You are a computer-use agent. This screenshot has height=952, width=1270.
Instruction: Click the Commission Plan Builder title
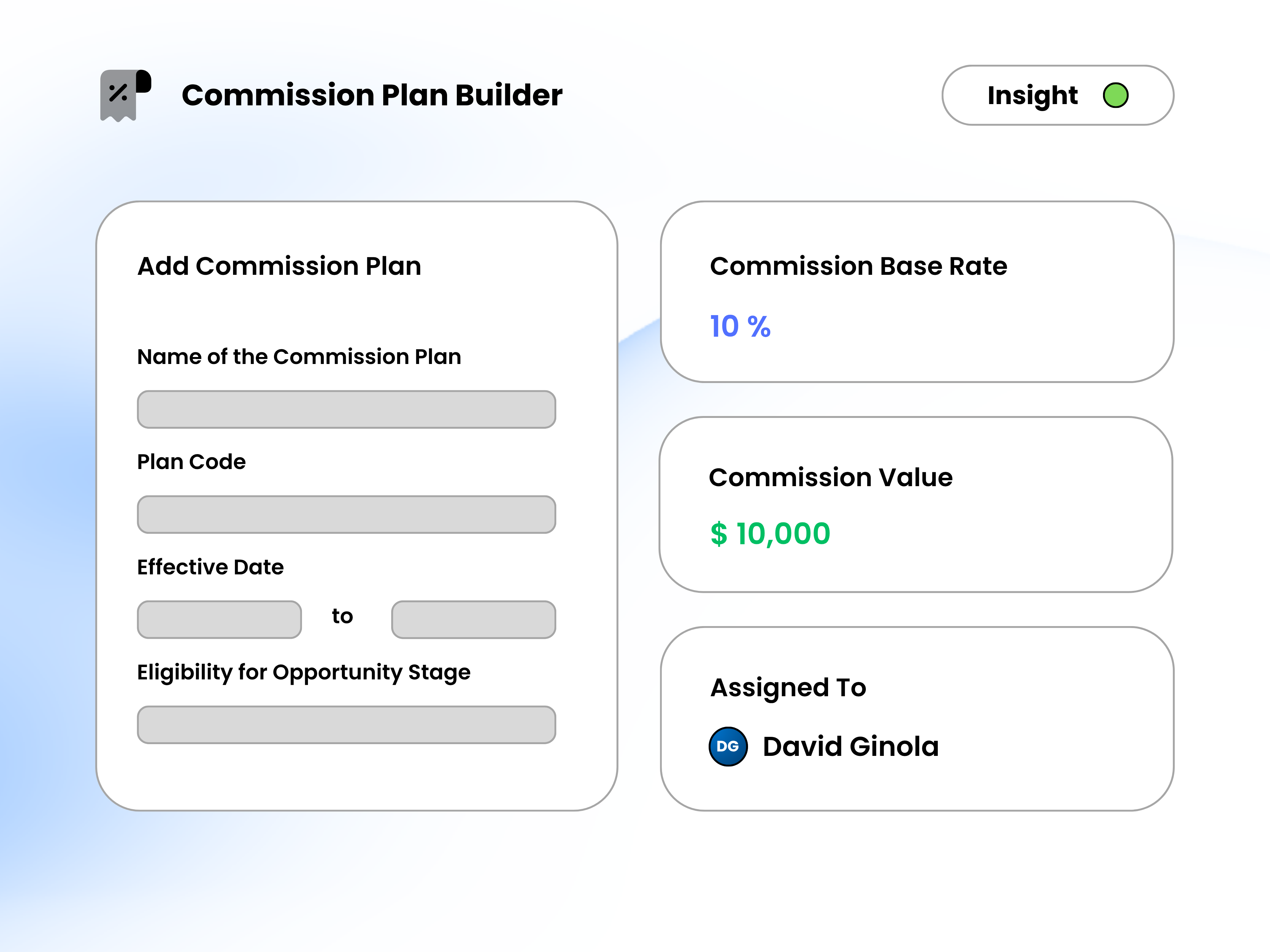point(371,95)
